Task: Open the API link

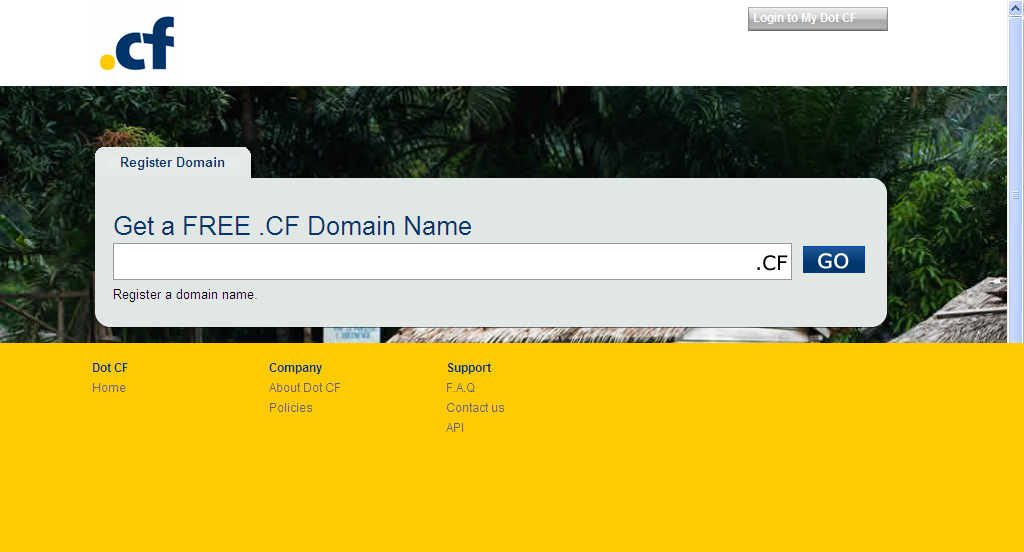Action: [x=455, y=428]
